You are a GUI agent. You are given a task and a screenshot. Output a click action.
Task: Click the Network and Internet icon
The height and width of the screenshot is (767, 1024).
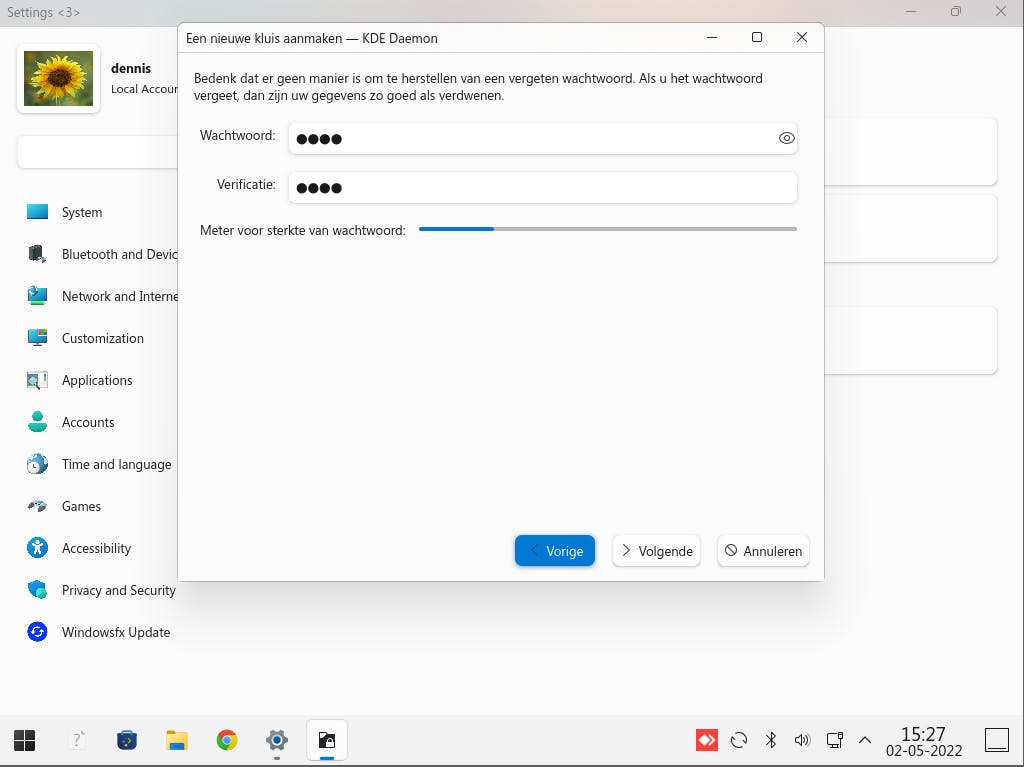click(x=37, y=296)
